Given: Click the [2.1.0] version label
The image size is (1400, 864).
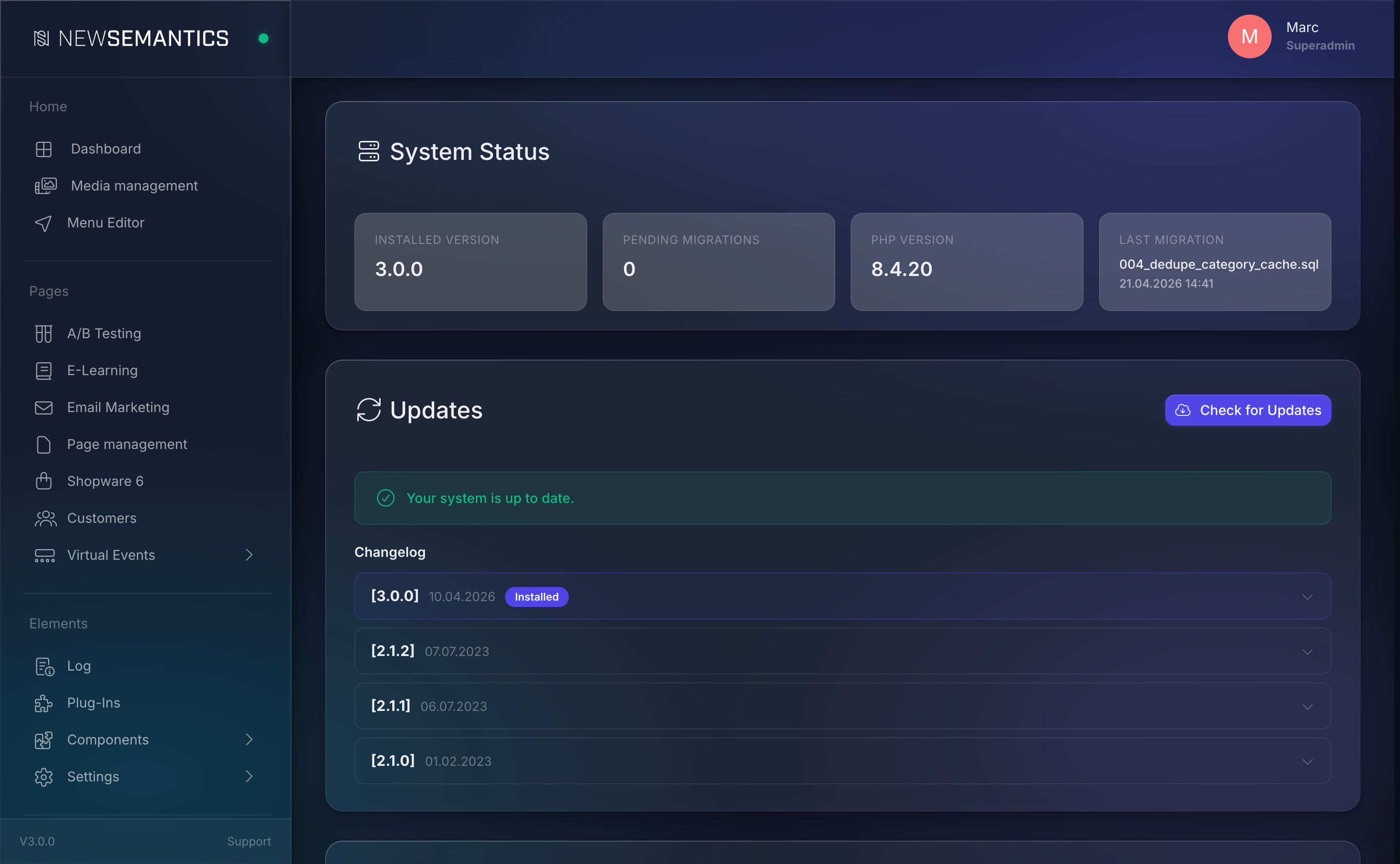Looking at the screenshot, I should (393, 760).
